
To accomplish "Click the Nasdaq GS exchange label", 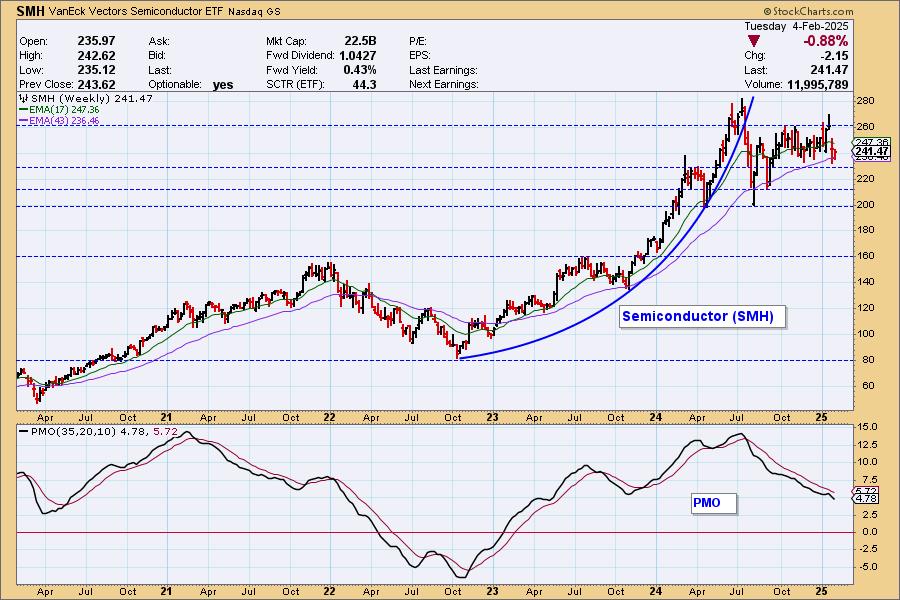I will tap(254, 11).
